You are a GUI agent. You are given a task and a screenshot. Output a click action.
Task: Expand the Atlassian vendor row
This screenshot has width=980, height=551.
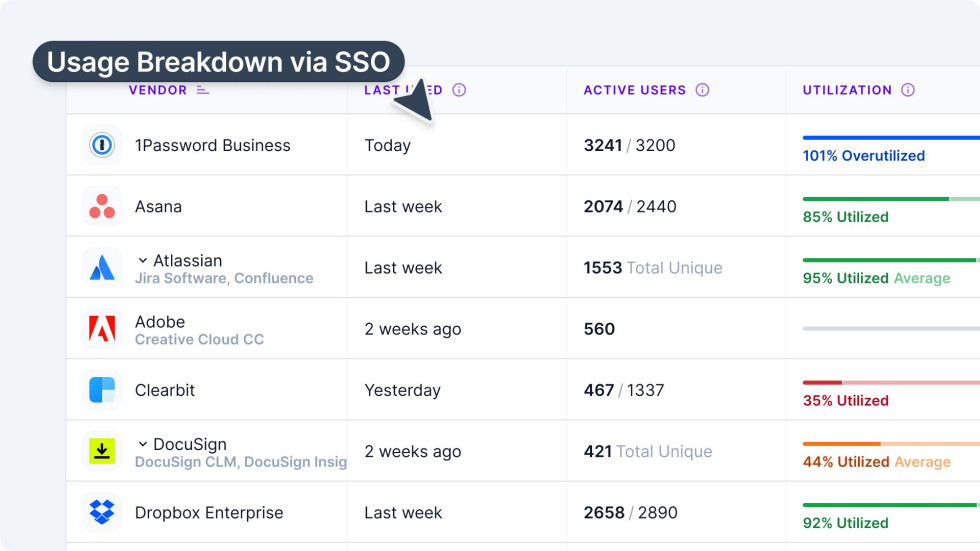143,261
